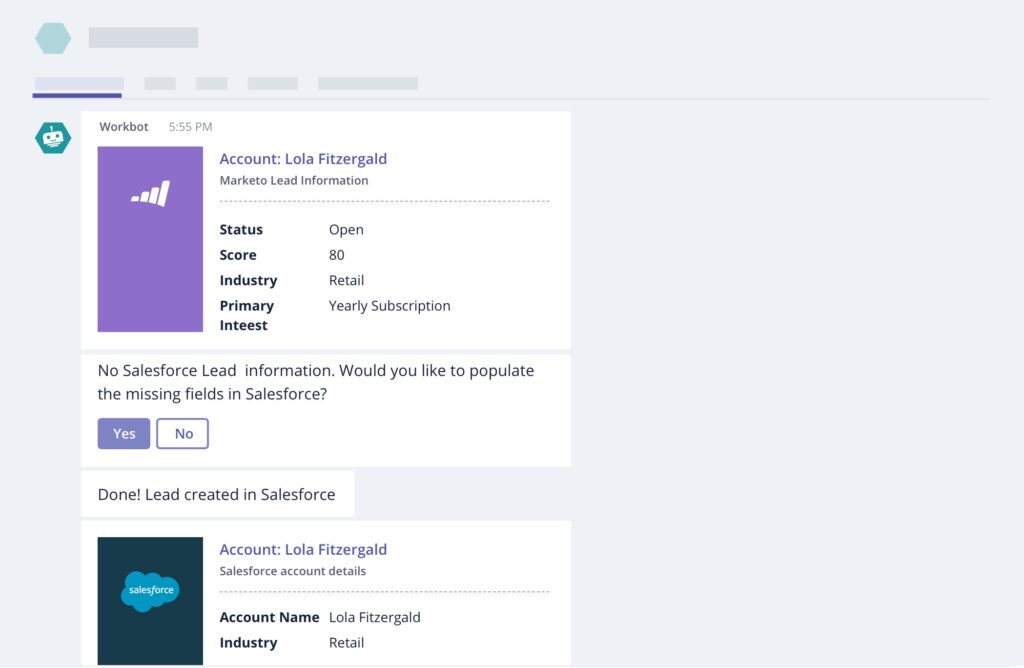This screenshot has height=668, width=1024.
Task: Open the Salesforce account card image
Action: pos(150,600)
